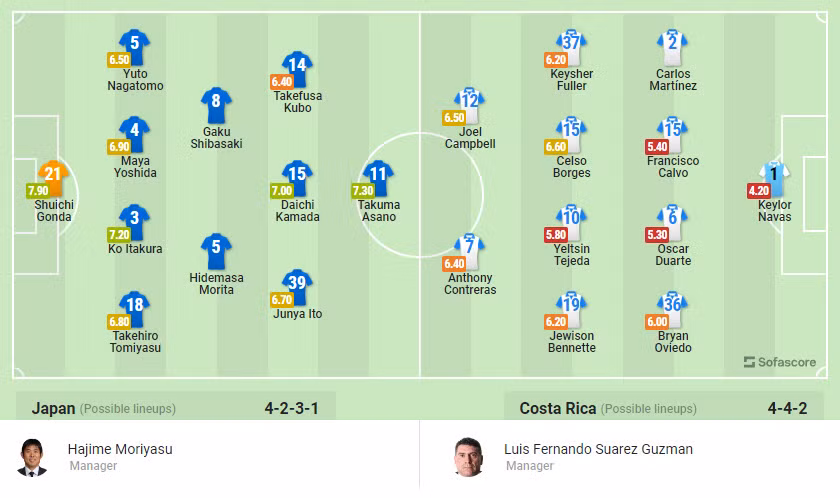This screenshot has height=498, width=840.
Task: Open Hajime Moriyasu manager profile photo
Action: pos(32,457)
